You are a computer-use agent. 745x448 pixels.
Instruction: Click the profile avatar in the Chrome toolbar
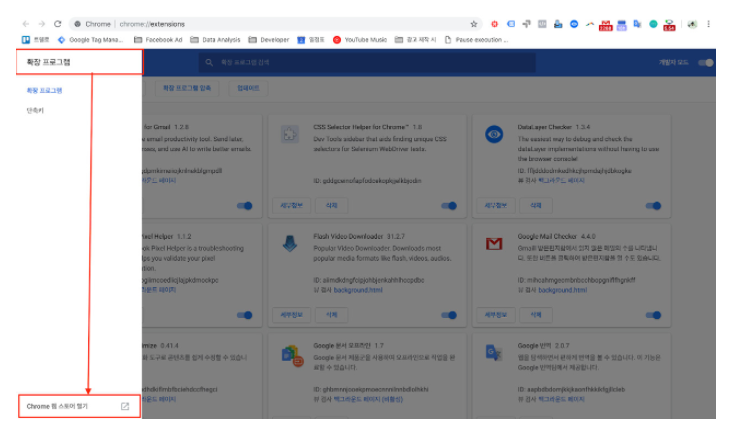click(692, 24)
